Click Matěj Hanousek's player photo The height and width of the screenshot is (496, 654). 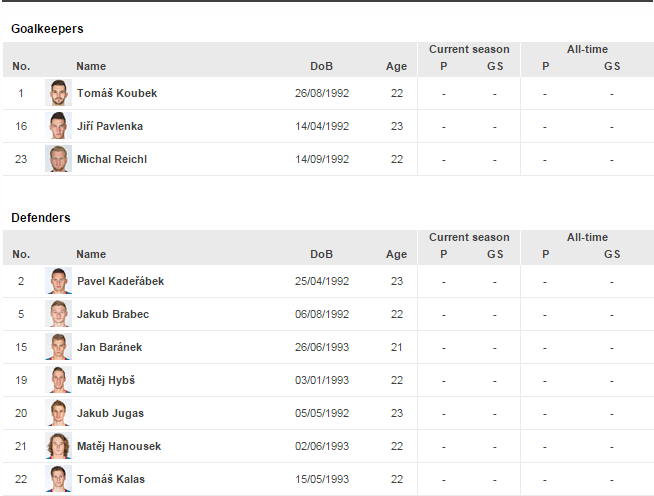(x=58, y=446)
